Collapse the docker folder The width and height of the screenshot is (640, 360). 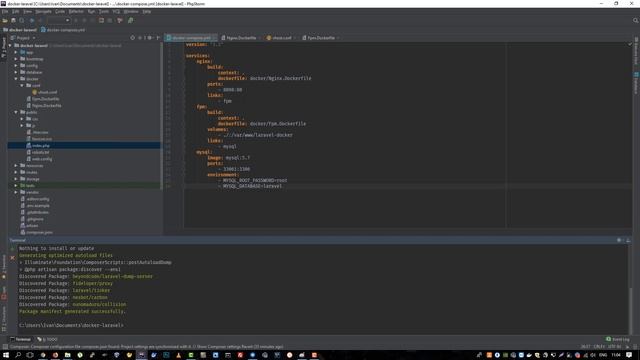tap(16, 78)
